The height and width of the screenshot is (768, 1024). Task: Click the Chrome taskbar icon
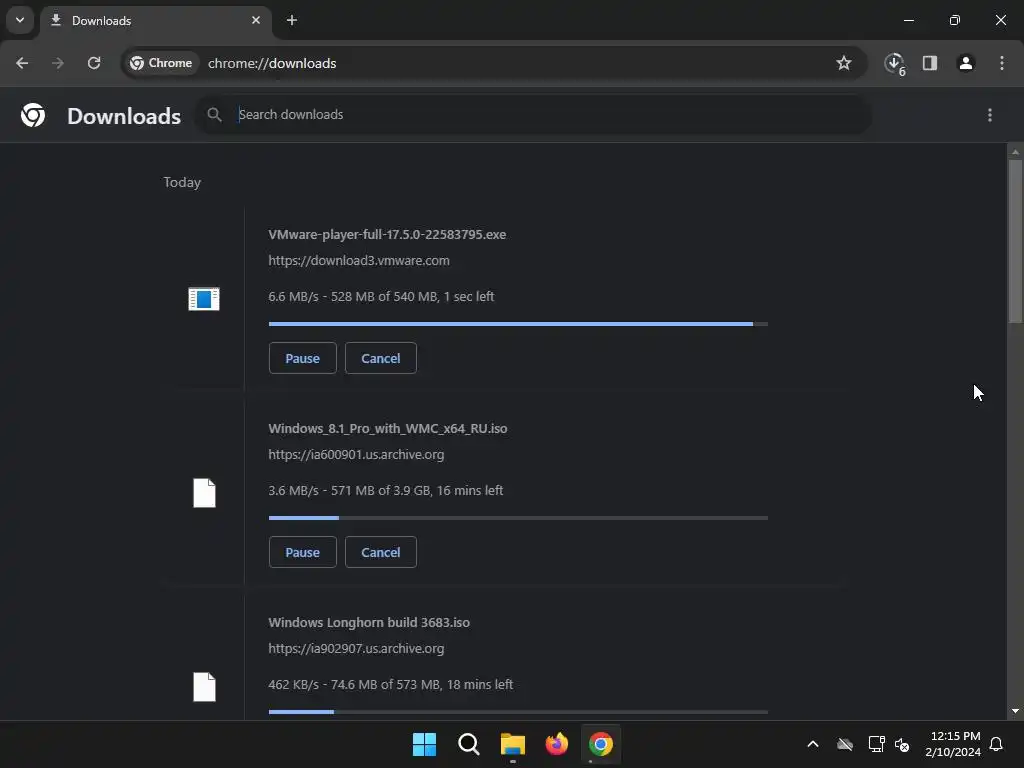click(601, 744)
